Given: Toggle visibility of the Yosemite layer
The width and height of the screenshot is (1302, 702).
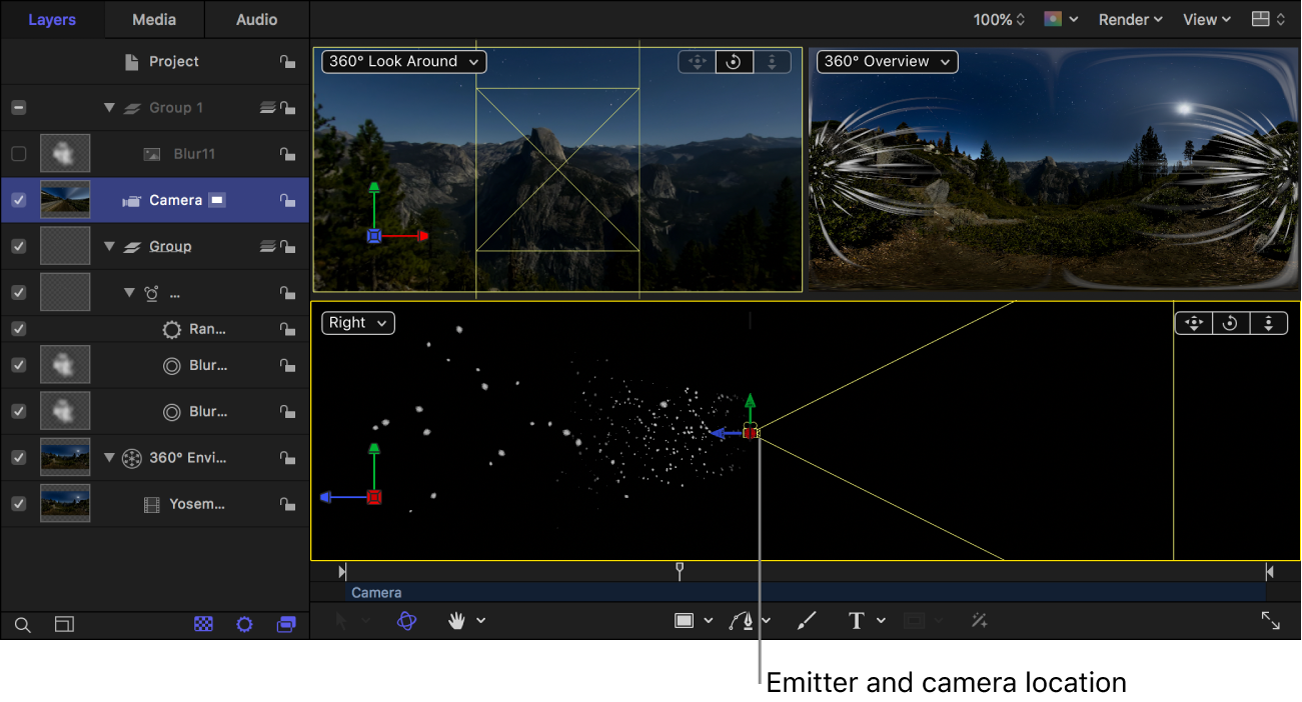Looking at the screenshot, I should [x=17, y=503].
